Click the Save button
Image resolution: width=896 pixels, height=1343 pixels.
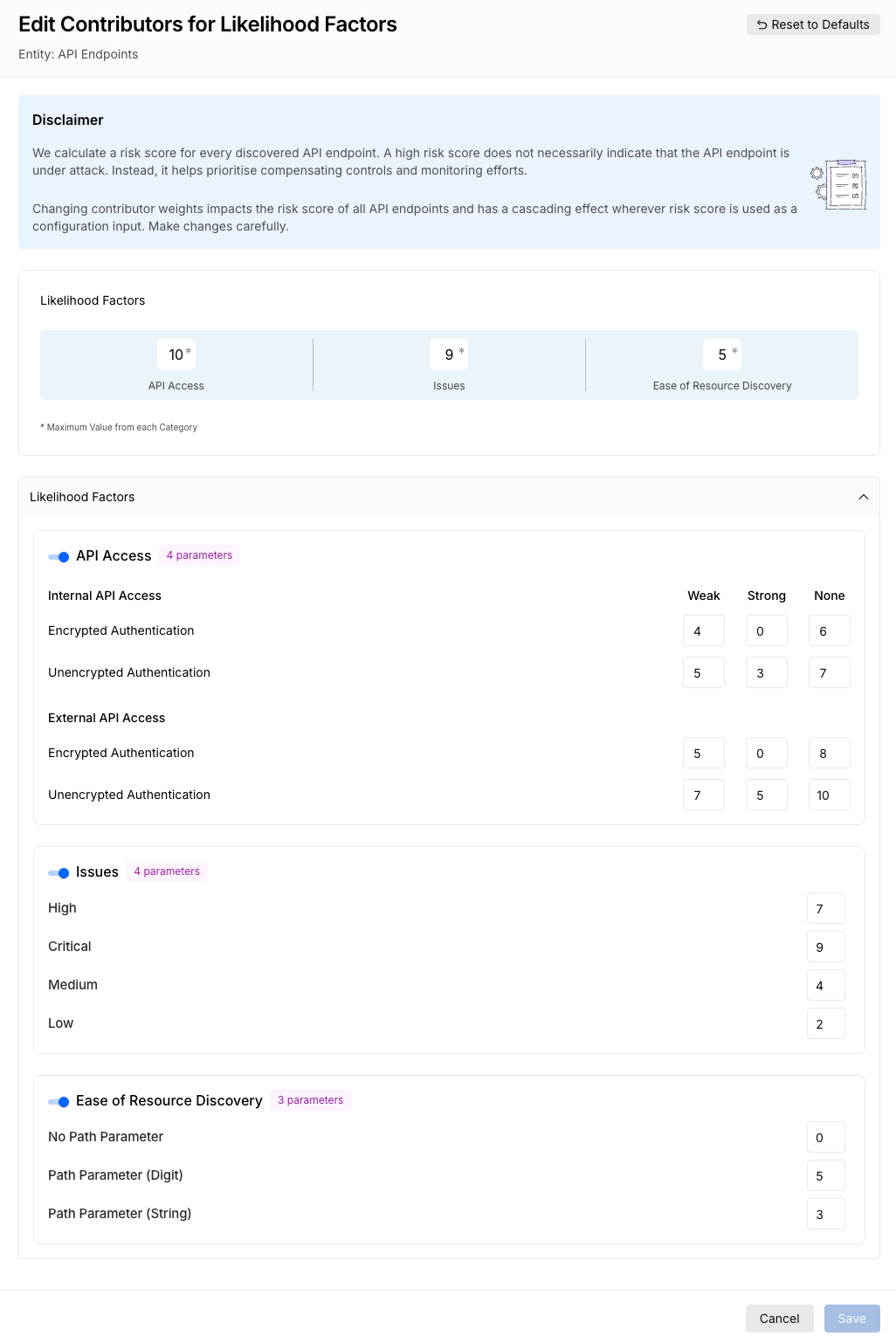[851, 1319]
